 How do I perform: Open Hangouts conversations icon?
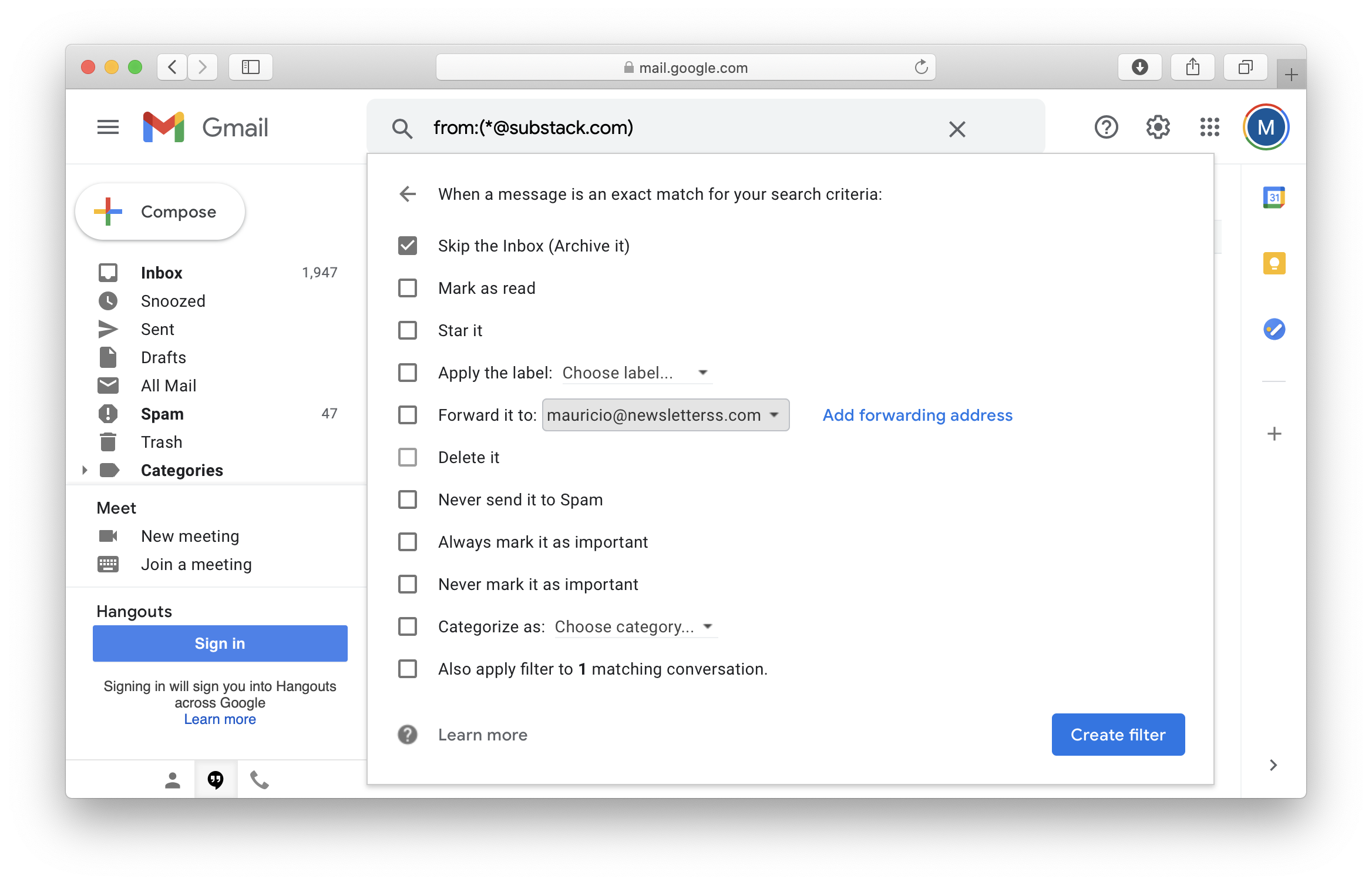(x=216, y=780)
